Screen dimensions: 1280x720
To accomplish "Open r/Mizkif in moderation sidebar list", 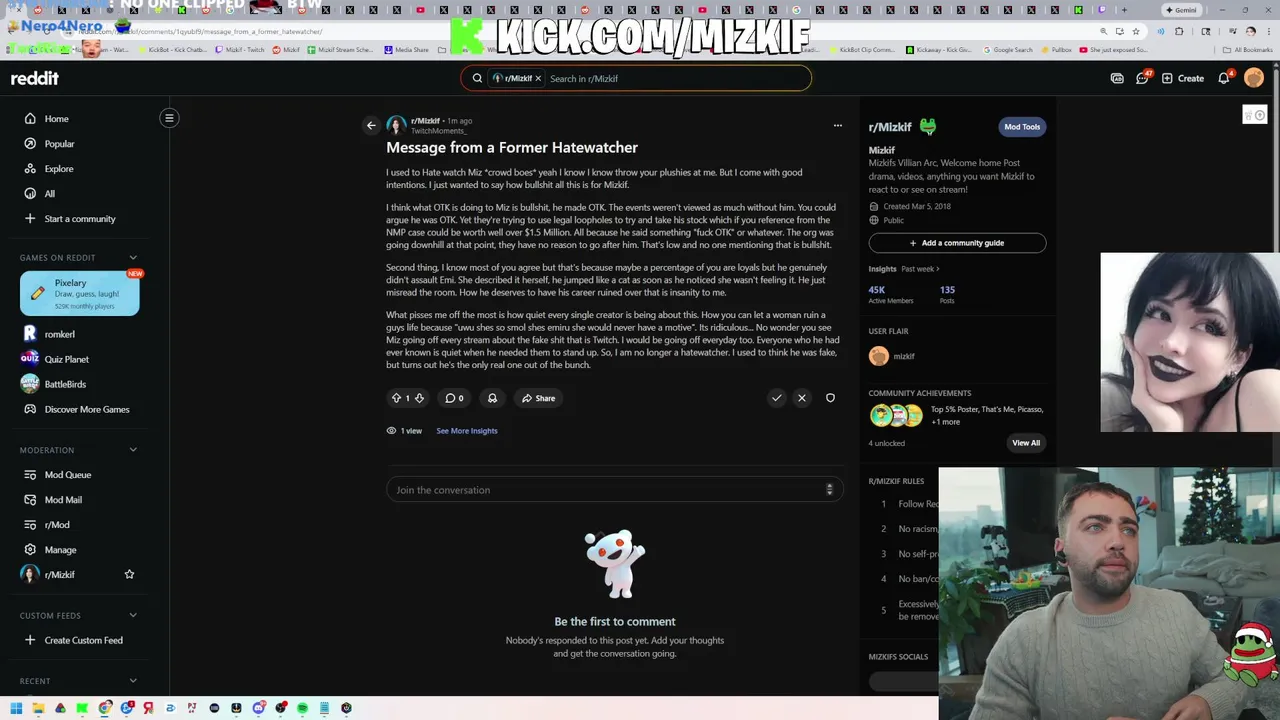I will (x=59, y=575).
